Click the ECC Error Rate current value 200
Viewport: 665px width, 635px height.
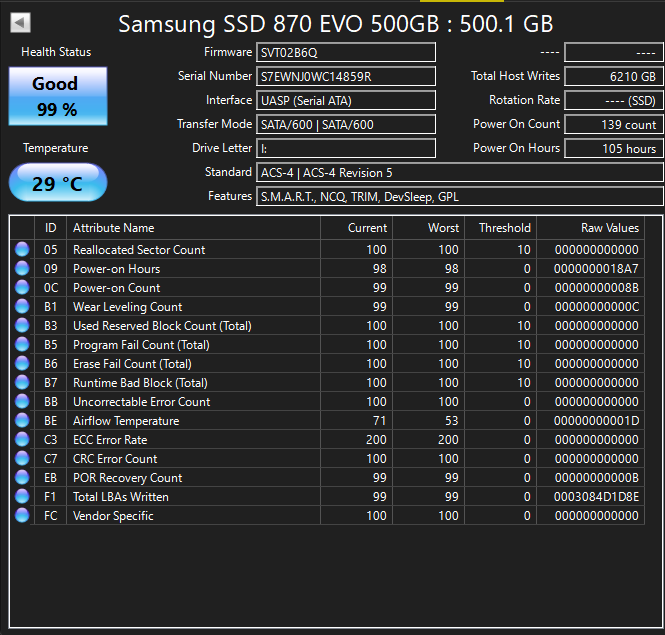click(x=376, y=439)
